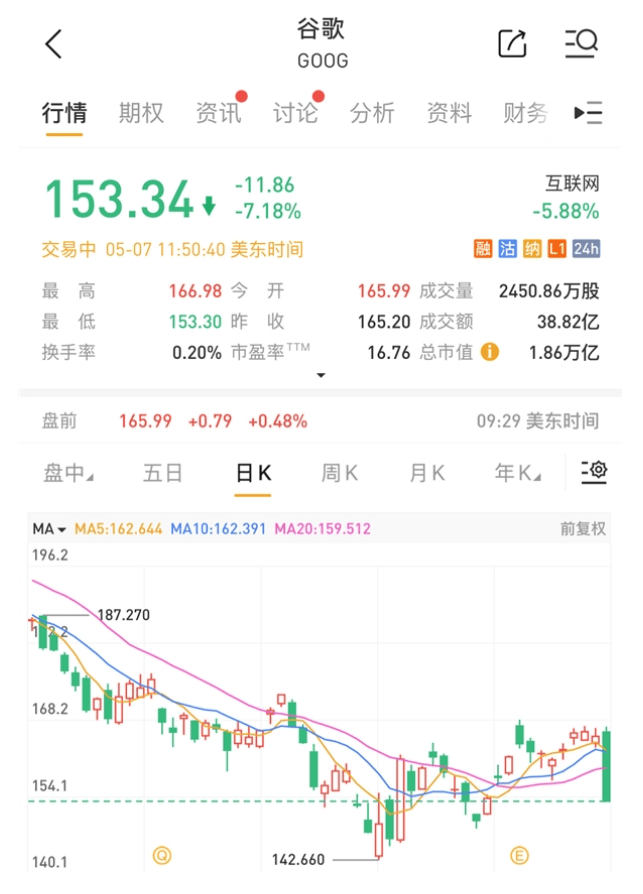Switch to the 期权 tab

141,112
